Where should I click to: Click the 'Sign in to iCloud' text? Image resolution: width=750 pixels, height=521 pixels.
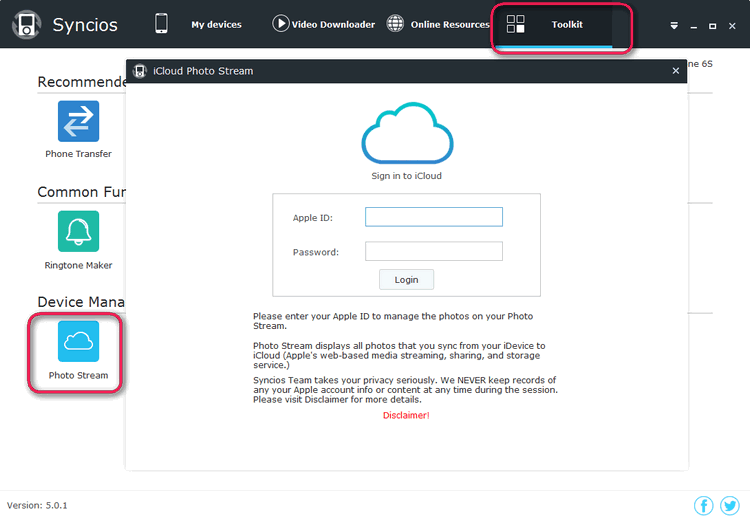(x=407, y=176)
